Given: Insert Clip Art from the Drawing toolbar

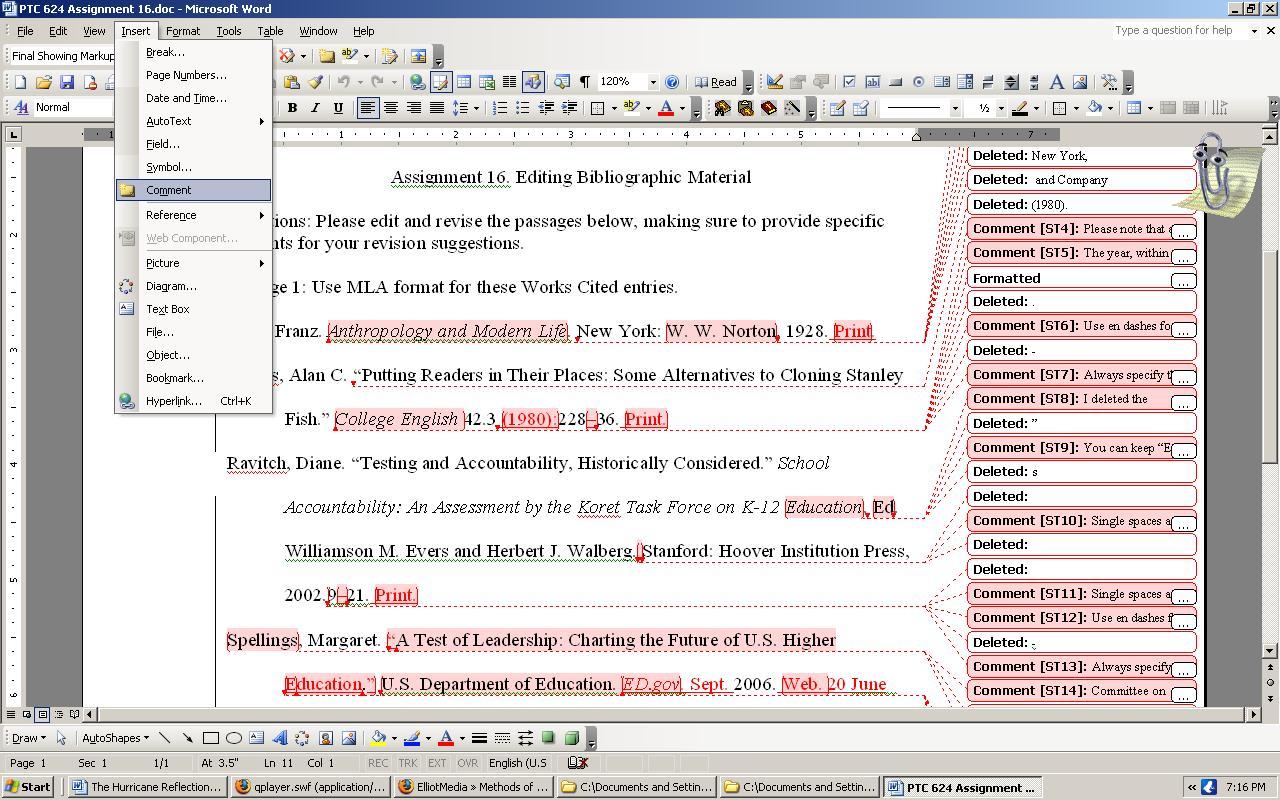Looking at the screenshot, I should [325, 738].
